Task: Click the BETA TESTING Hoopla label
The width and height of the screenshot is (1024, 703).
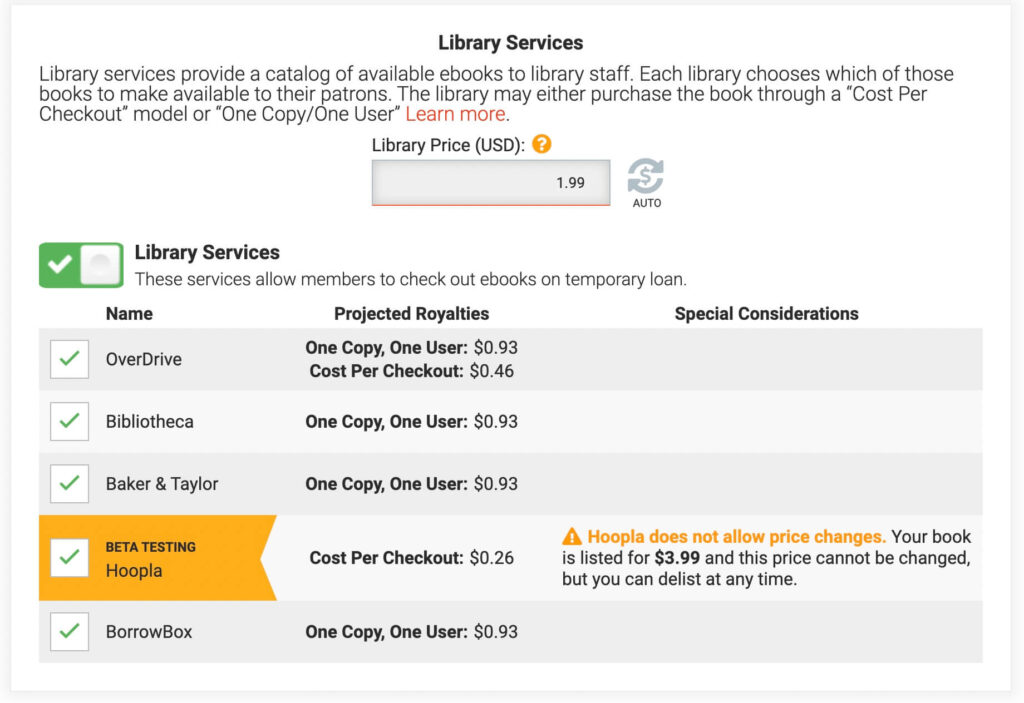Action: [150, 559]
